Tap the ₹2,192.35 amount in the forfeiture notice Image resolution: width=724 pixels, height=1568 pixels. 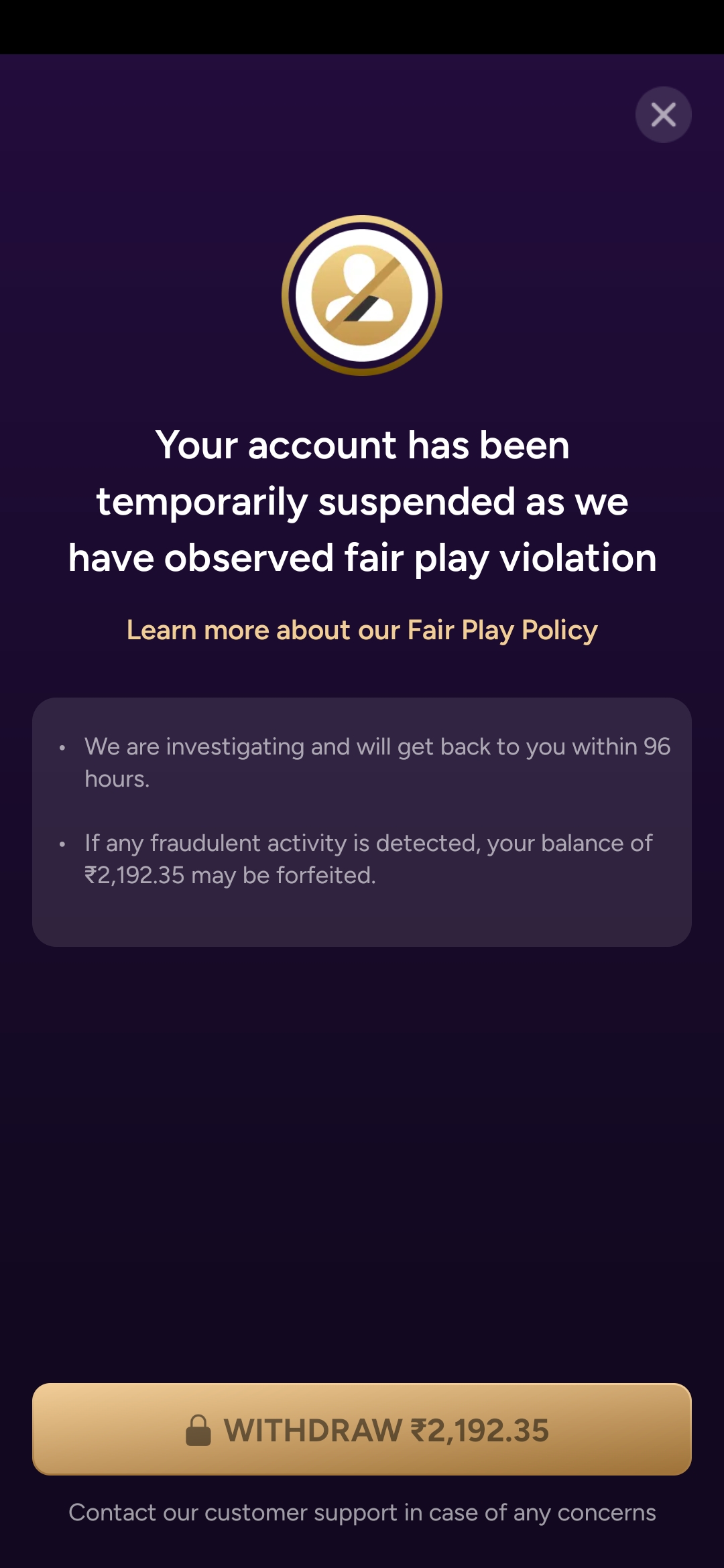[x=134, y=875]
